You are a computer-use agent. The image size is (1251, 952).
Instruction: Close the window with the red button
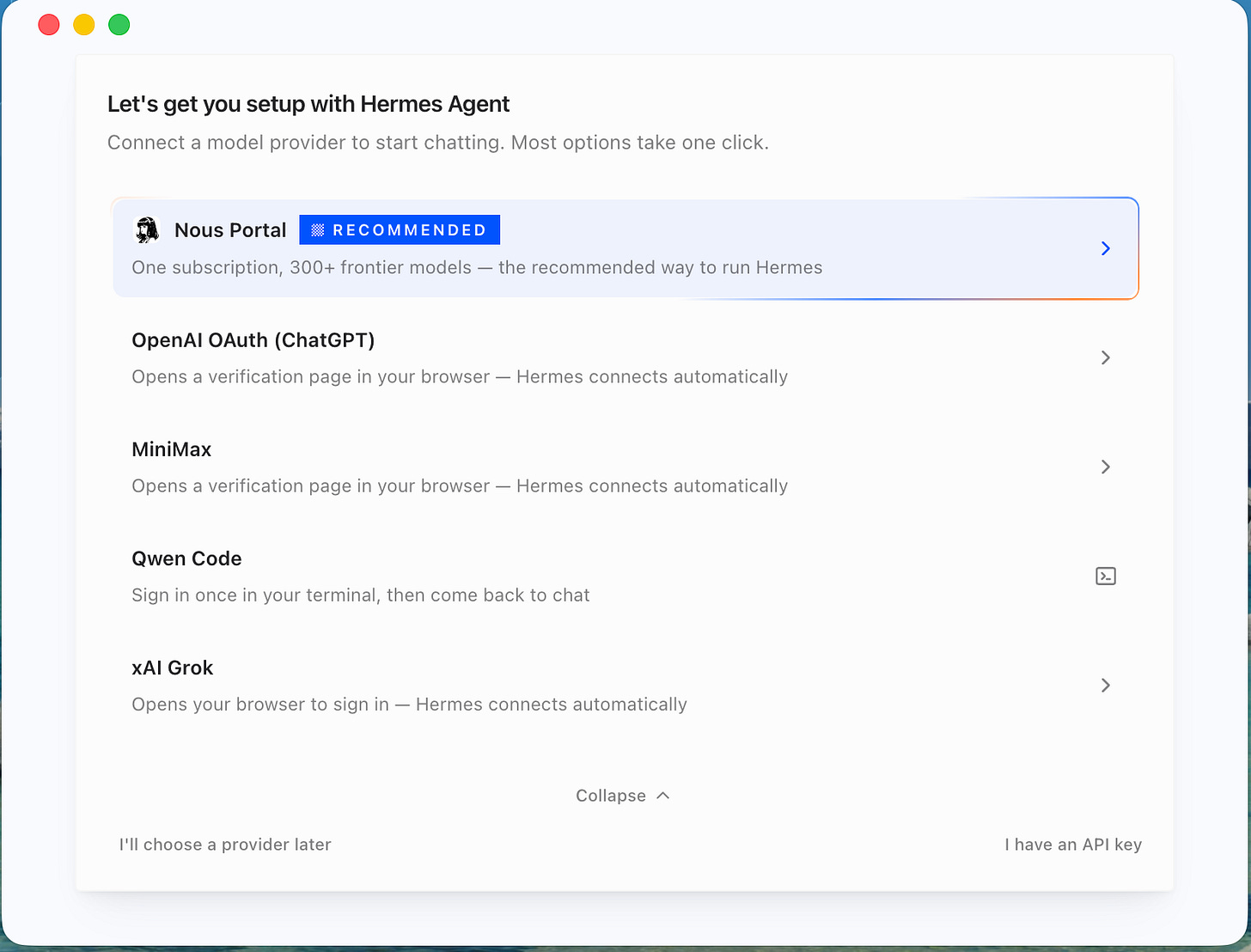[49, 25]
